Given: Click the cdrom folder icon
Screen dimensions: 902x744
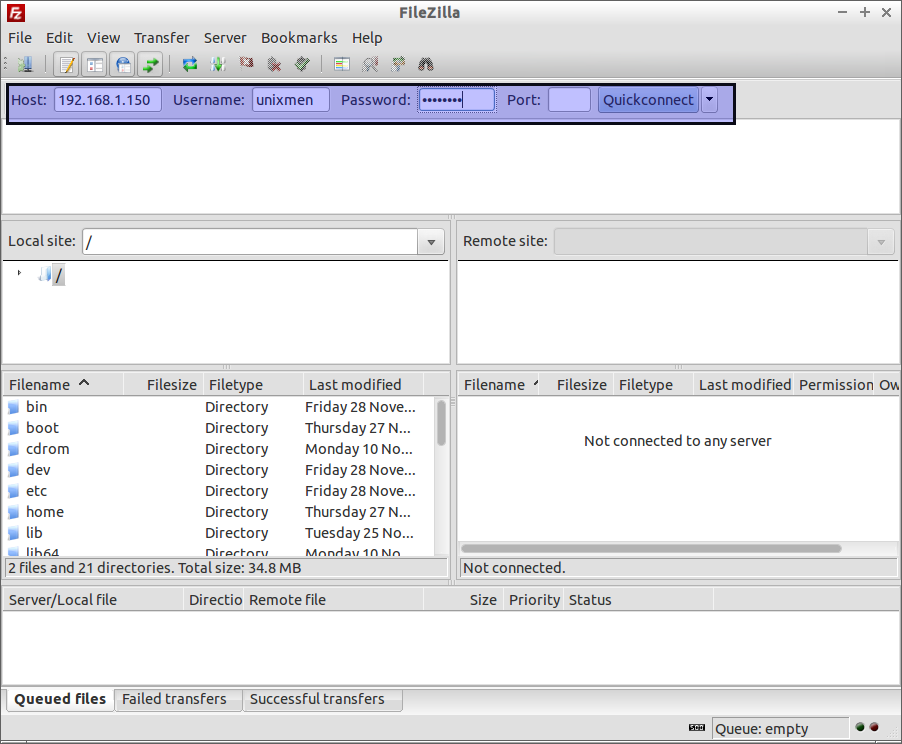Looking at the screenshot, I should click(14, 449).
